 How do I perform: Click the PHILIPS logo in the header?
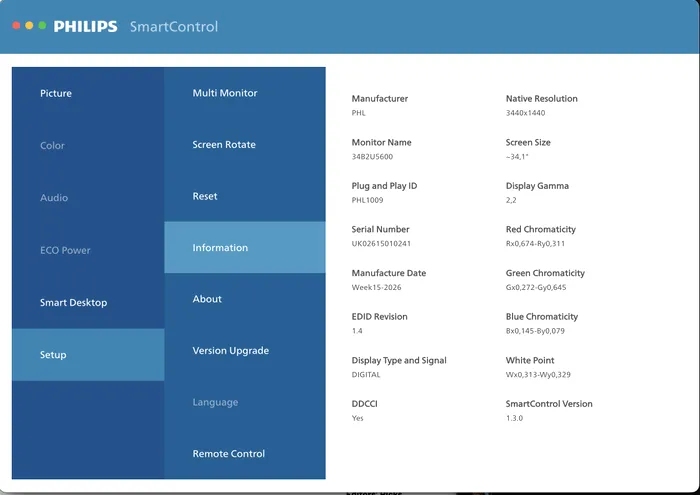[85, 26]
